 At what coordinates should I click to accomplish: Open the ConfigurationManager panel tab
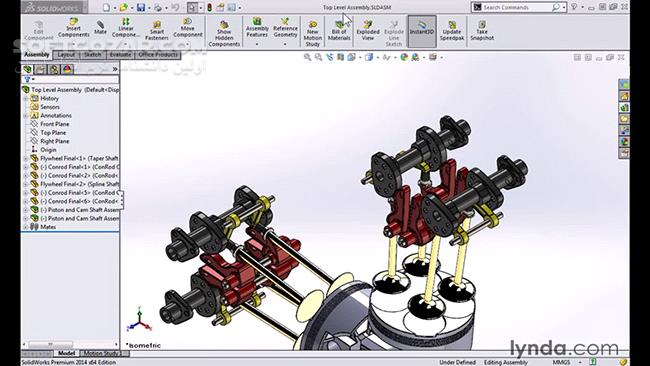click(54, 69)
